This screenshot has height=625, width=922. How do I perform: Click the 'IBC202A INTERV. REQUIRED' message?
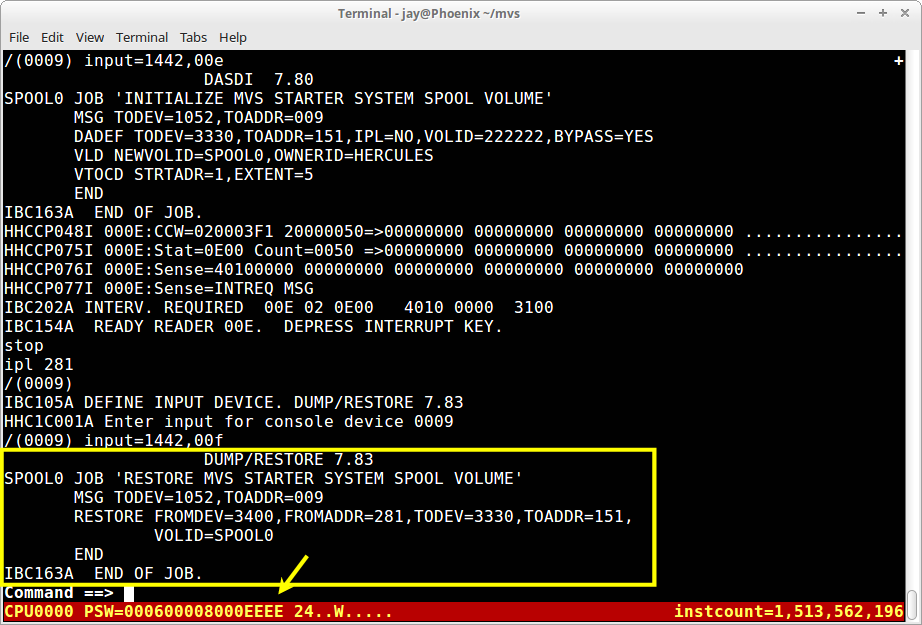pyautogui.click(x=279, y=308)
